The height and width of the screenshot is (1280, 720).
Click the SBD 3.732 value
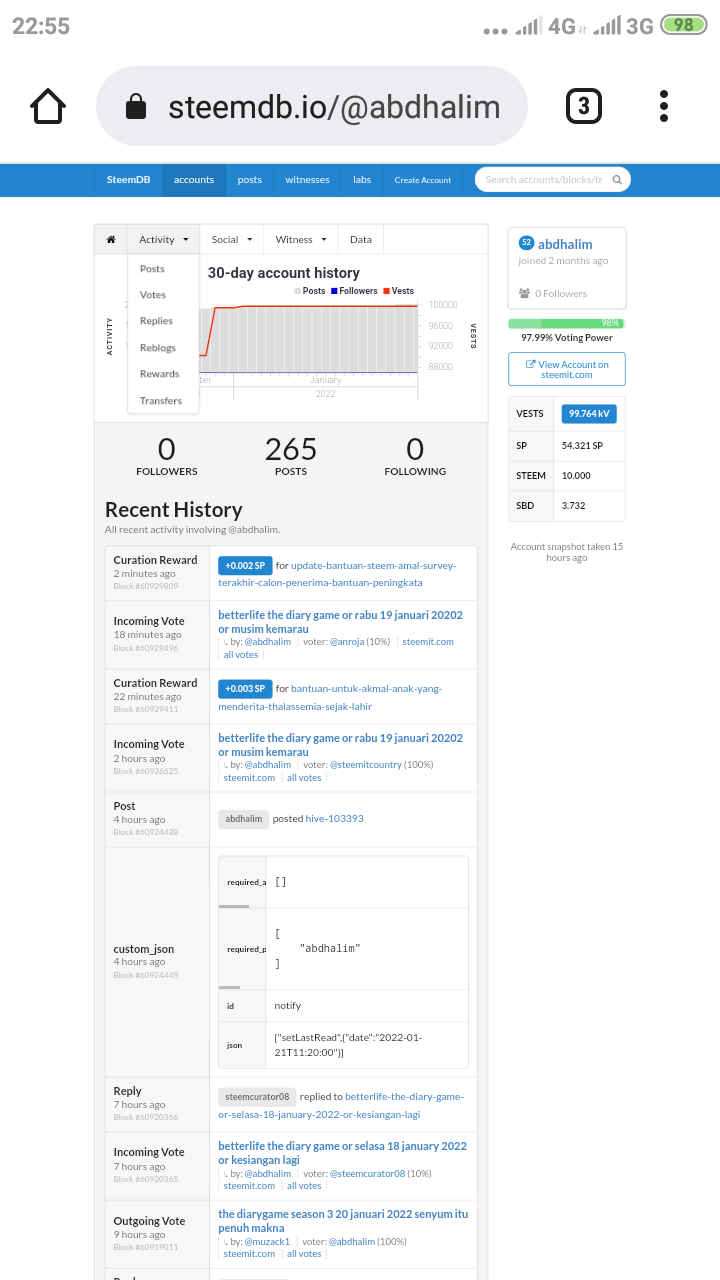click(574, 506)
